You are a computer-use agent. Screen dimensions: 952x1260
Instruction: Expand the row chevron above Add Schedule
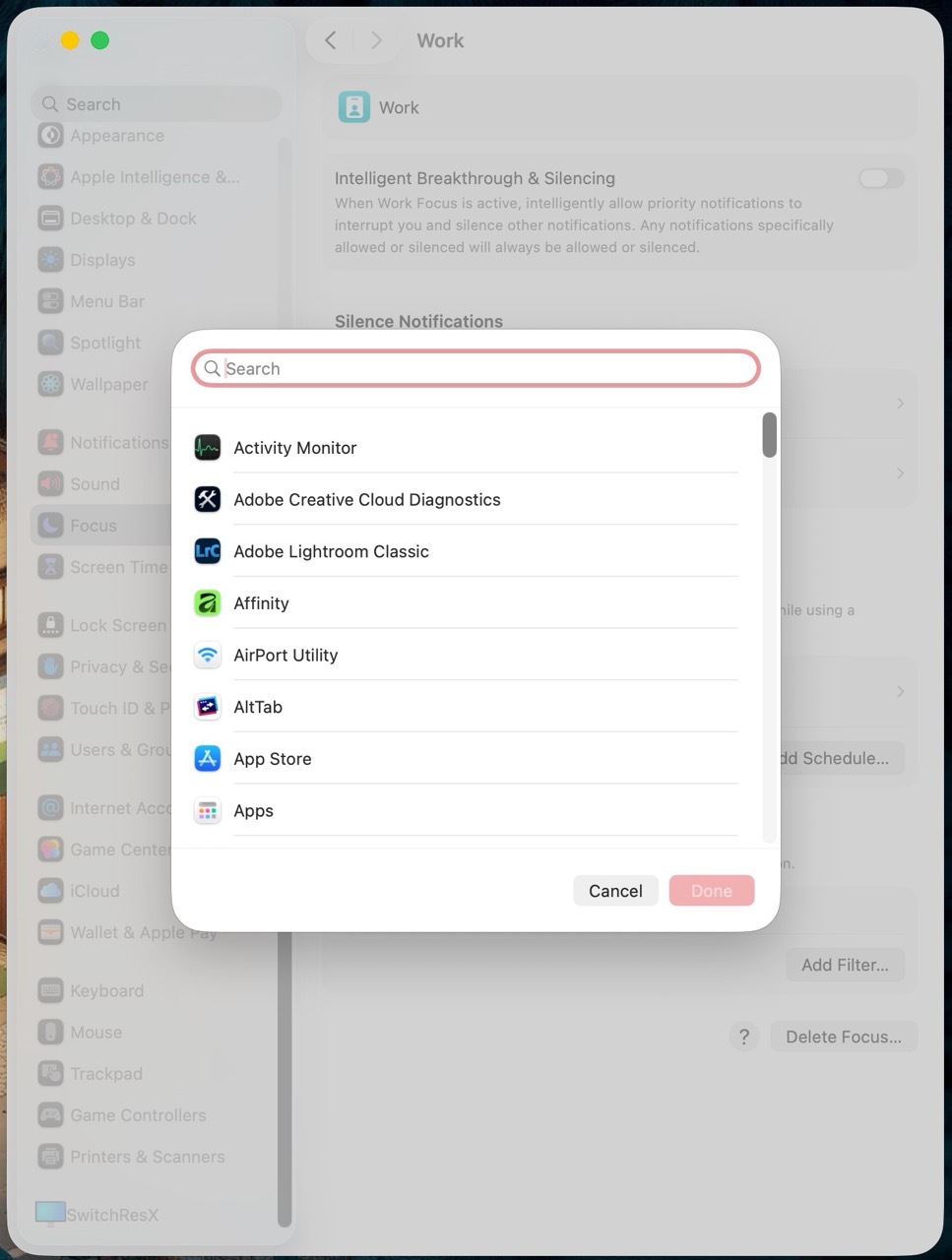pos(900,692)
